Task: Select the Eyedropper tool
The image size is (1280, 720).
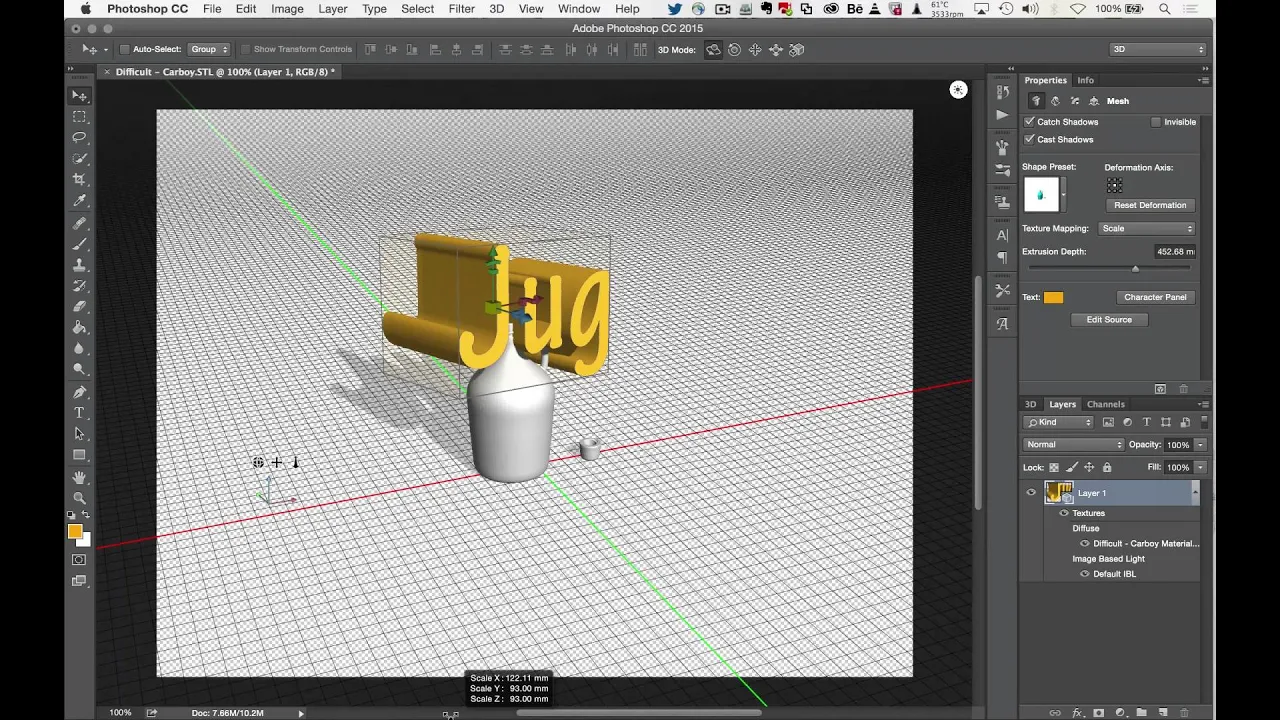Action: (79, 201)
